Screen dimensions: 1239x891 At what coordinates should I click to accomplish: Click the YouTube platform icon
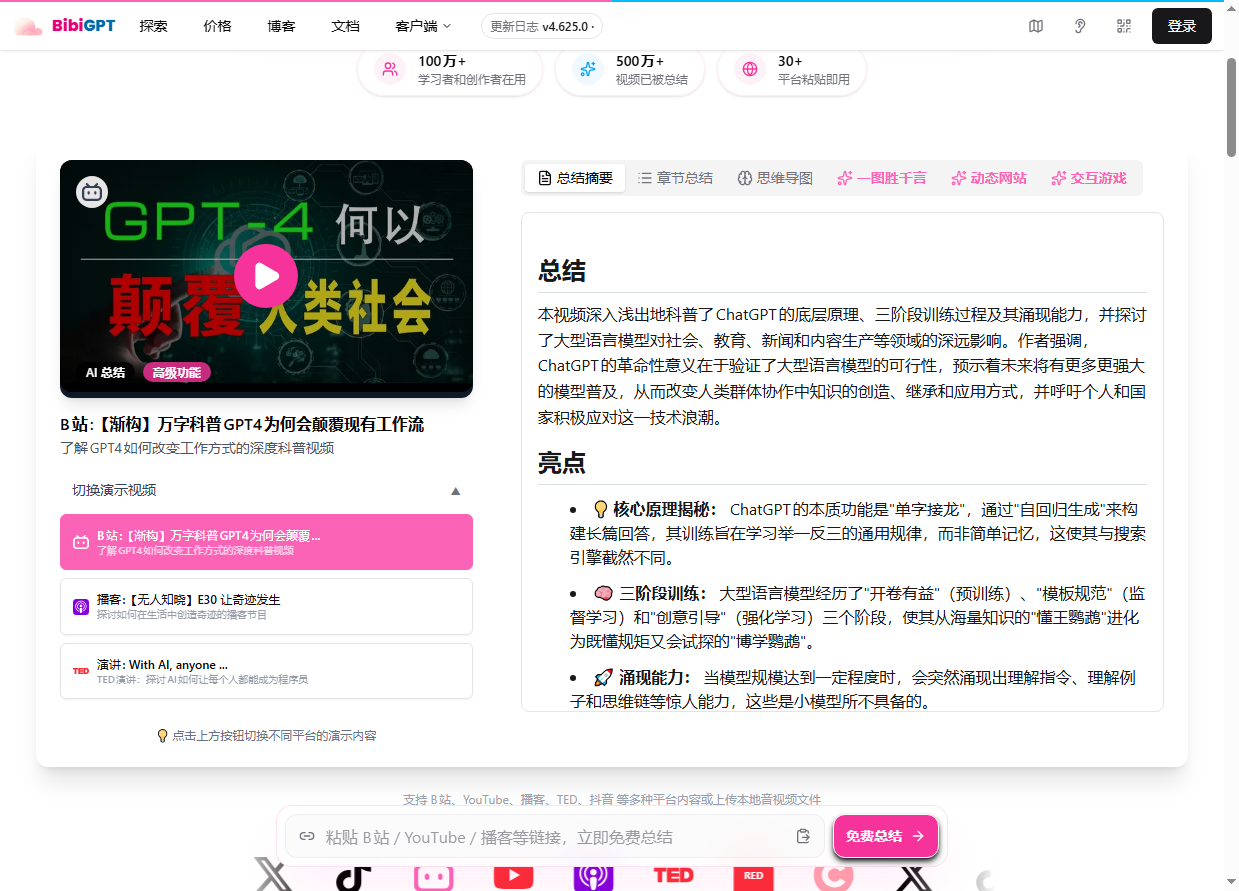514,877
